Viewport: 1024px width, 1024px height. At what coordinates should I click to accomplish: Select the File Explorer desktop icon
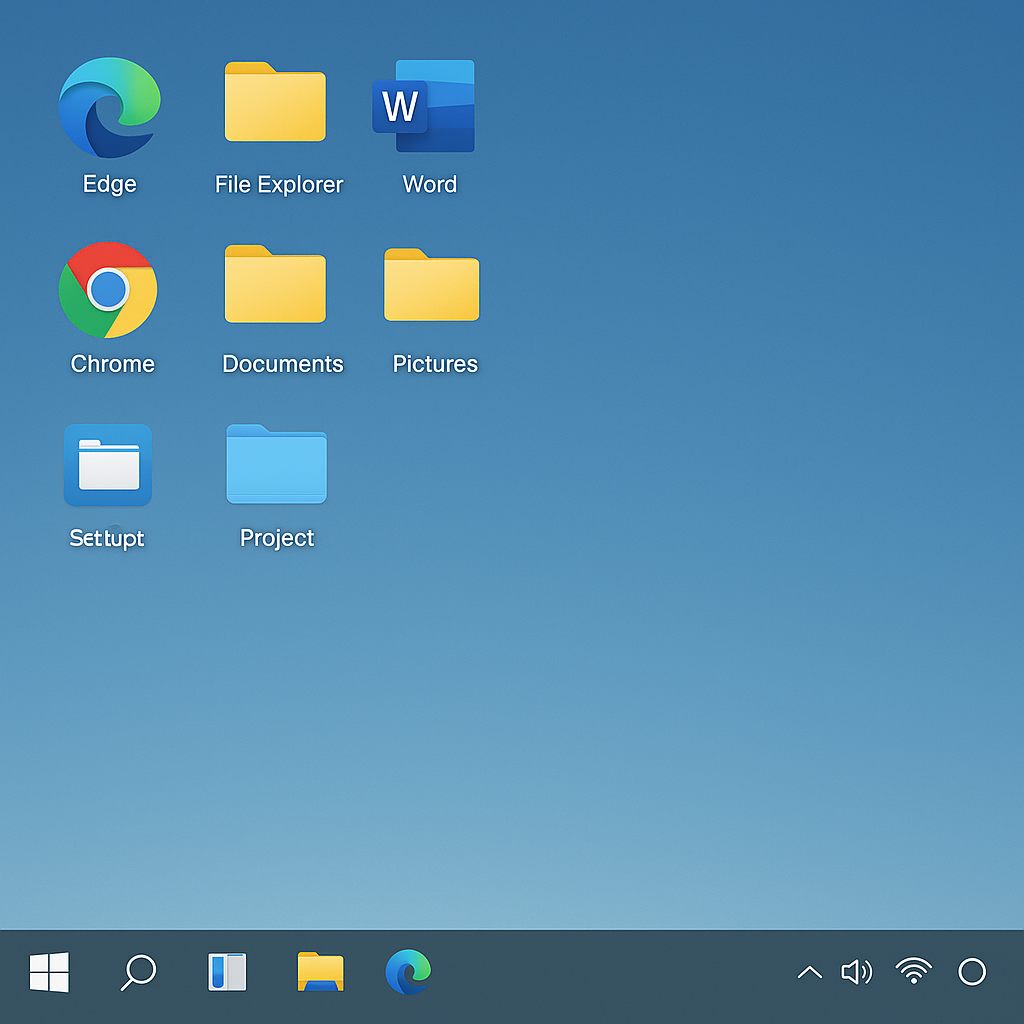point(275,103)
